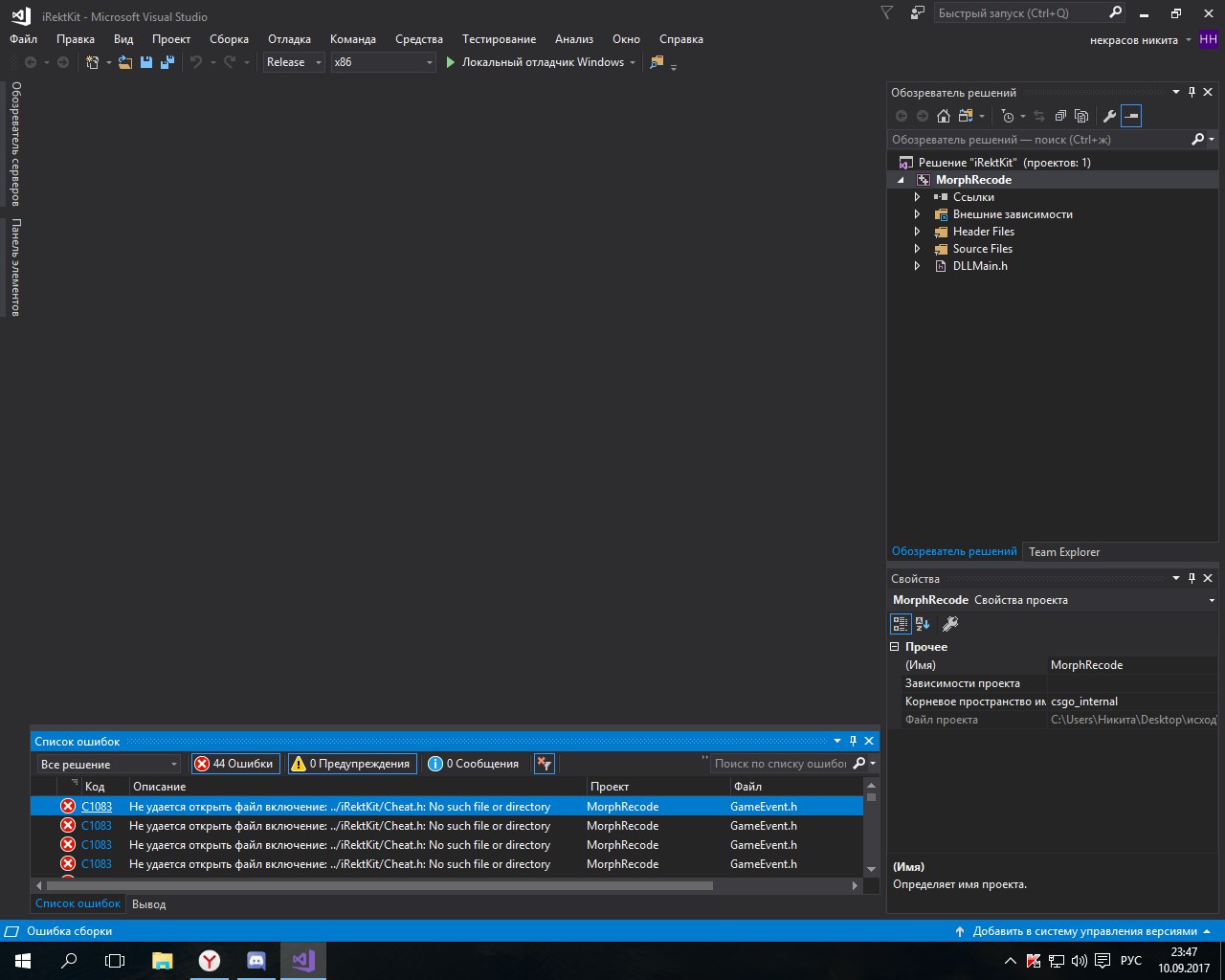Click the Home icon in Solution Explorer
The image size is (1225, 980).
pyautogui.click(x=944, y=116)
